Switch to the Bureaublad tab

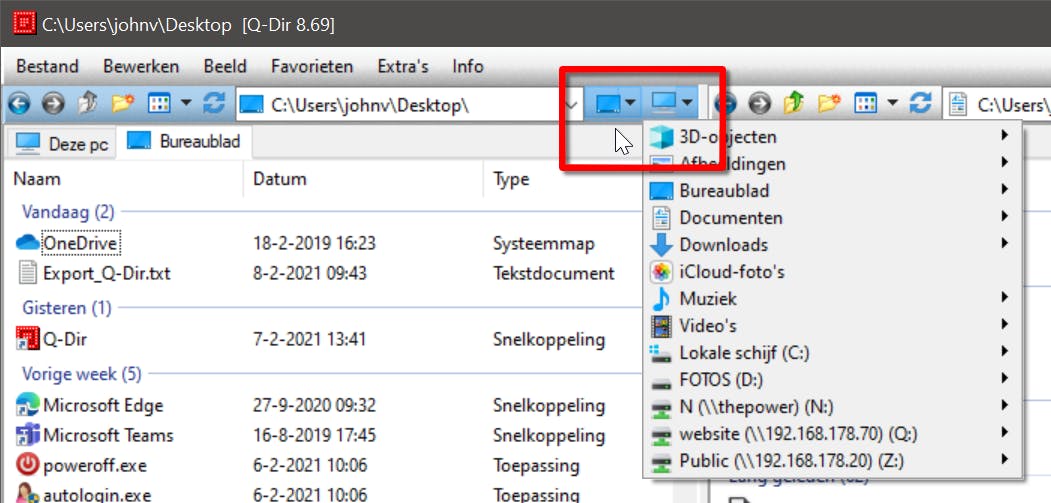[184, 142]
